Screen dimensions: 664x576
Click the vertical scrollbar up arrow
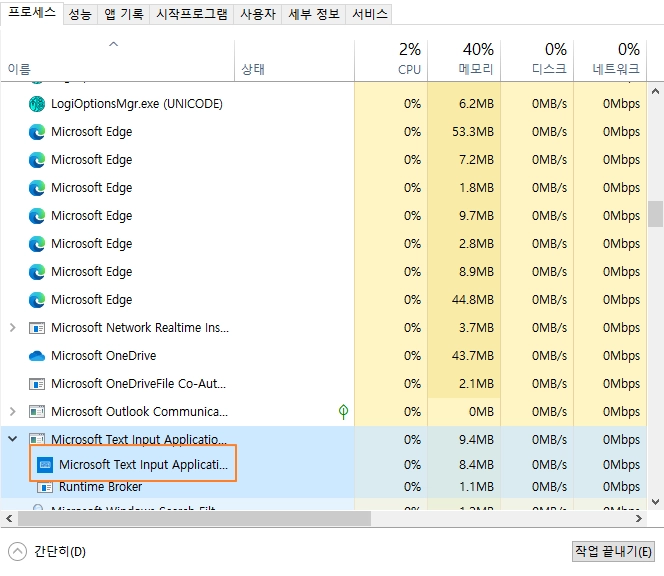point(656,91)
